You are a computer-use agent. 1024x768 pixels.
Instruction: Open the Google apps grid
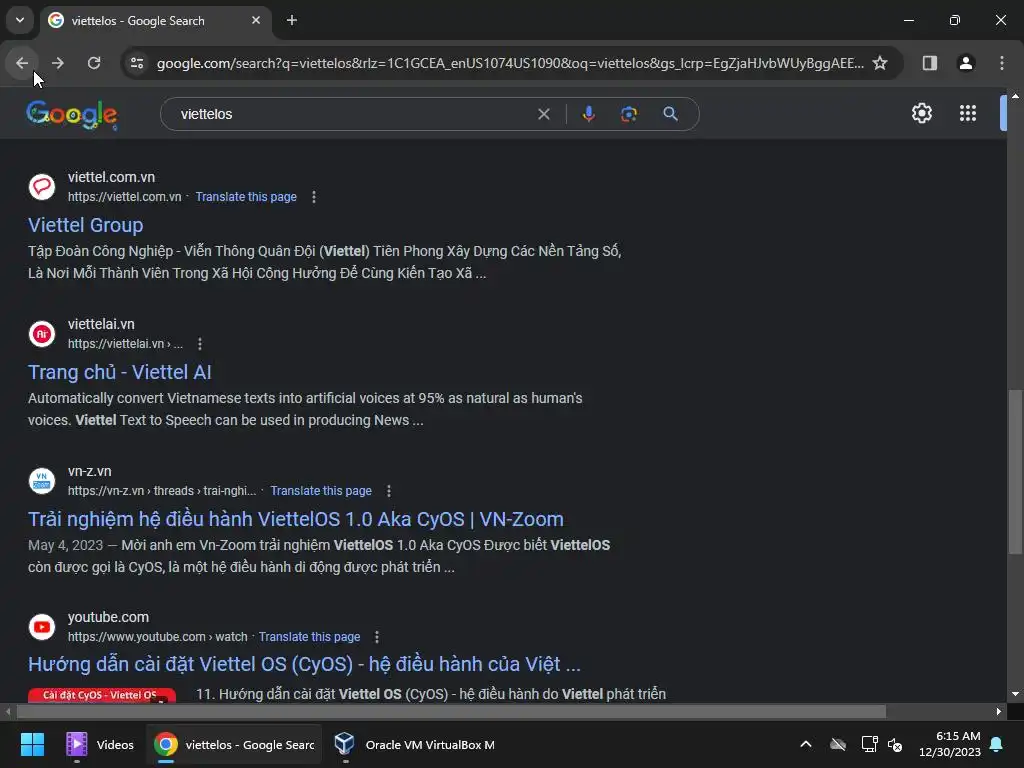pyautogui.click(x=968, y=114)
